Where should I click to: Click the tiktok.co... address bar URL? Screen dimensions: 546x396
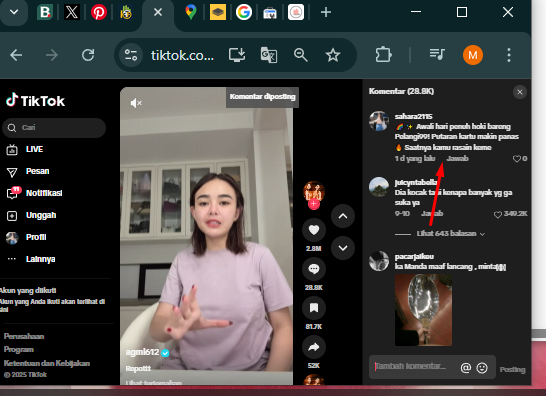click(182, 55)
